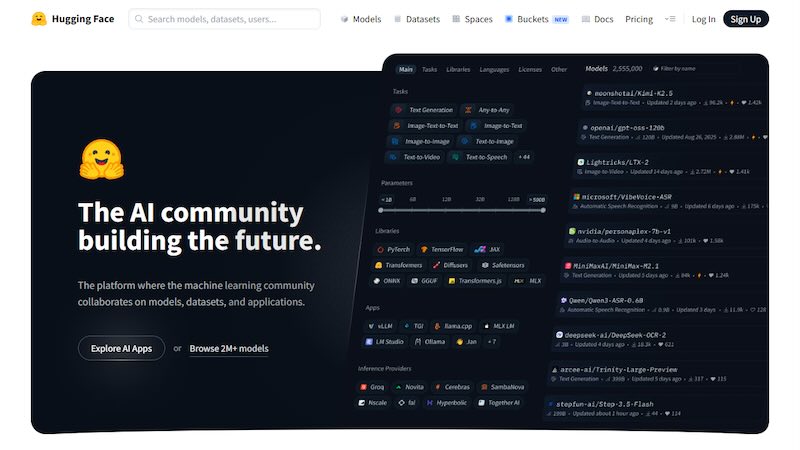
Task: Select the Image-to-Text task tag
Action: point(496,126)
